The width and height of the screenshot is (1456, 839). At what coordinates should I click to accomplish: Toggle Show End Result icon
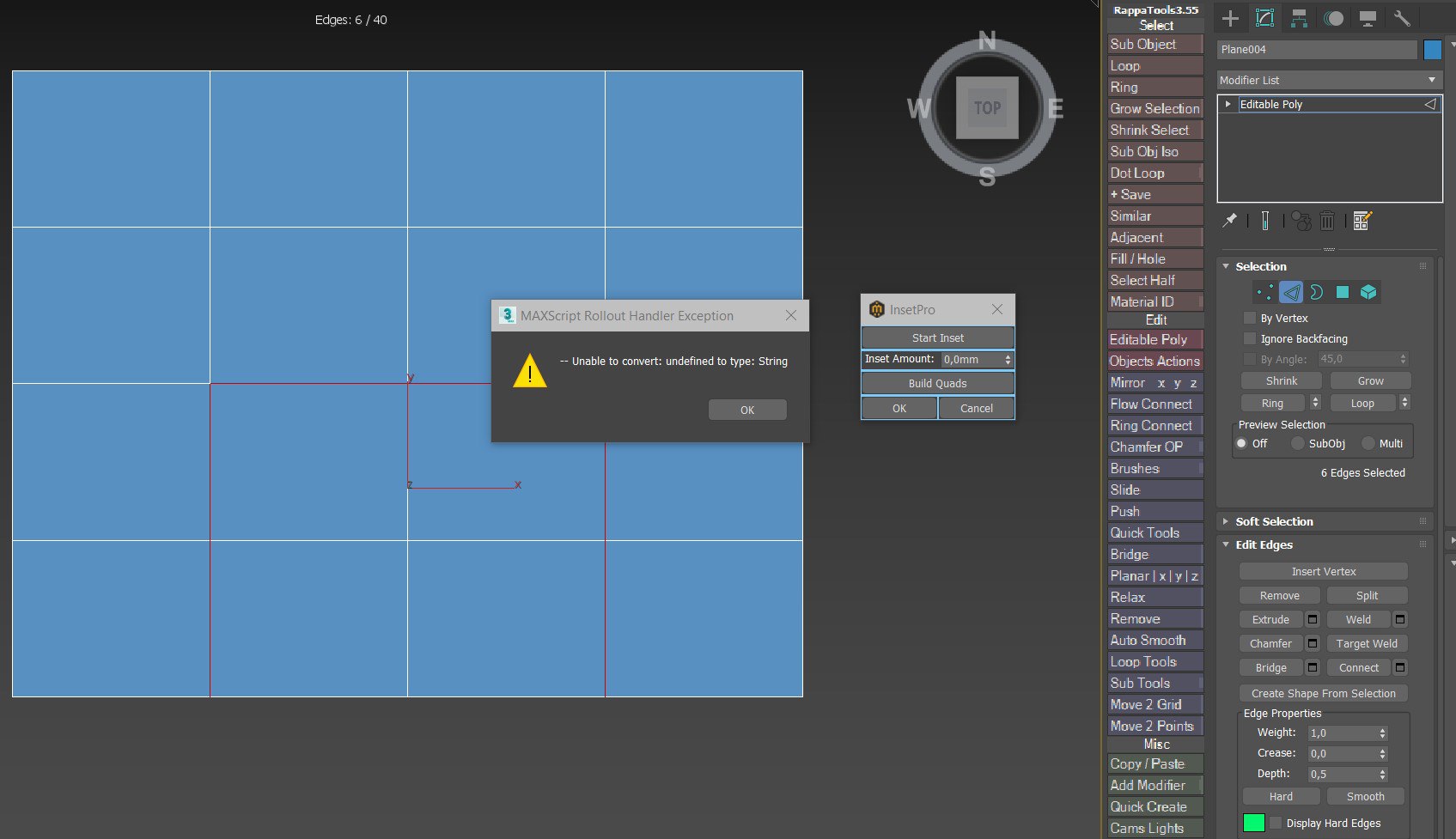tap(1265, 221)
